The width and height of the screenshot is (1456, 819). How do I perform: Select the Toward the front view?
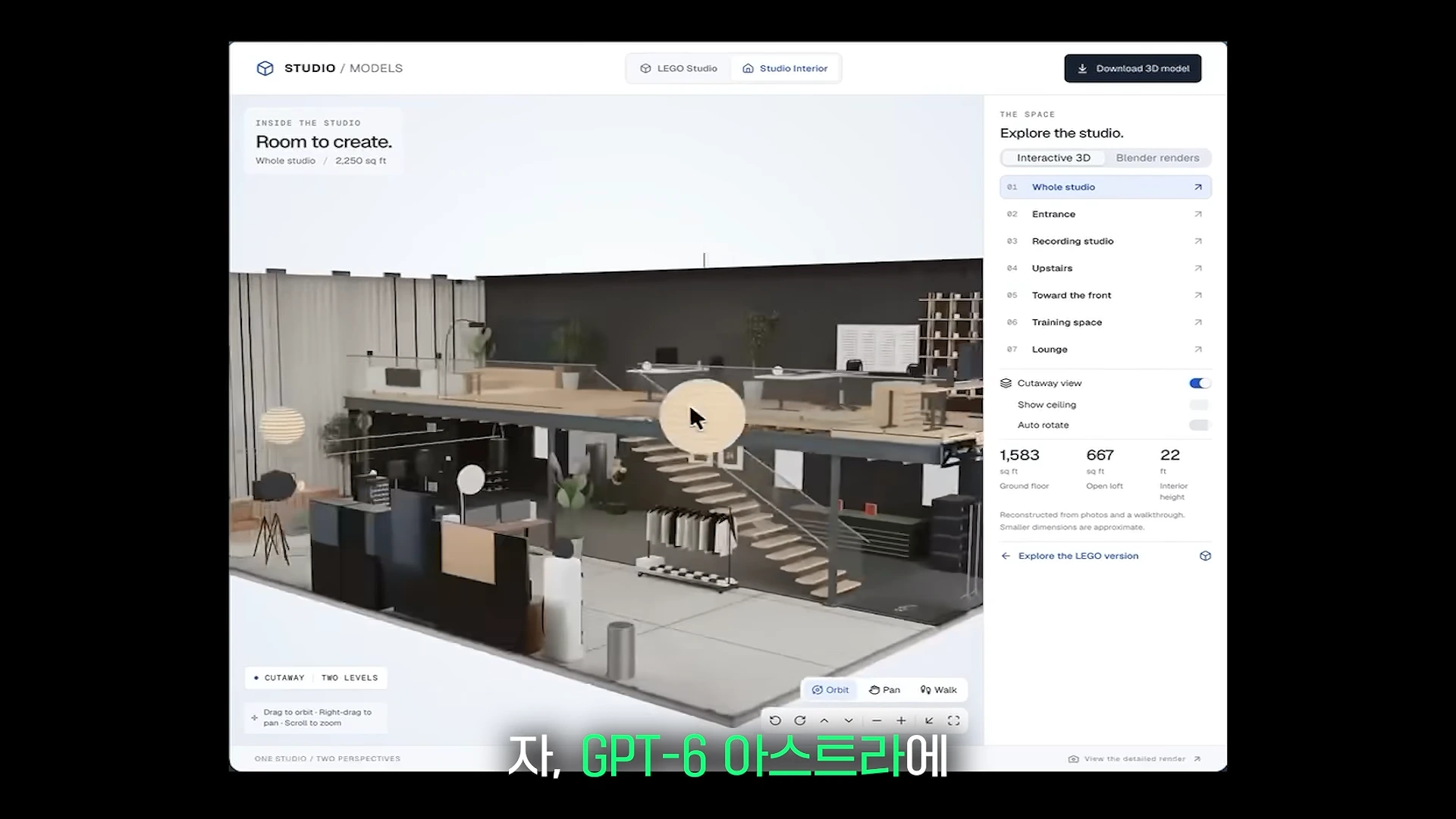(x=1106, y=296)
